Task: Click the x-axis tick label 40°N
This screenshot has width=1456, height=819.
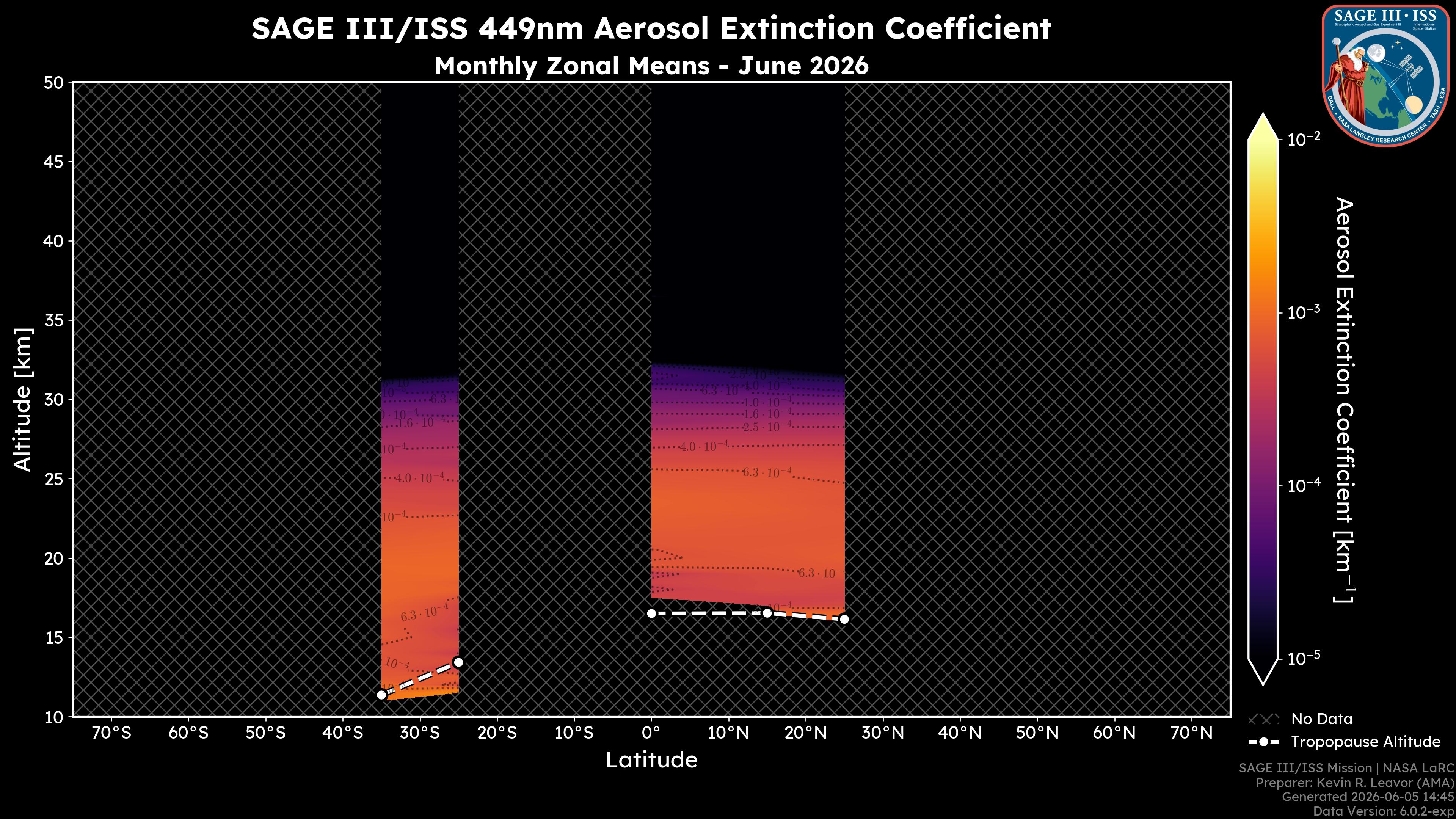Action: (x=960, y=733)
